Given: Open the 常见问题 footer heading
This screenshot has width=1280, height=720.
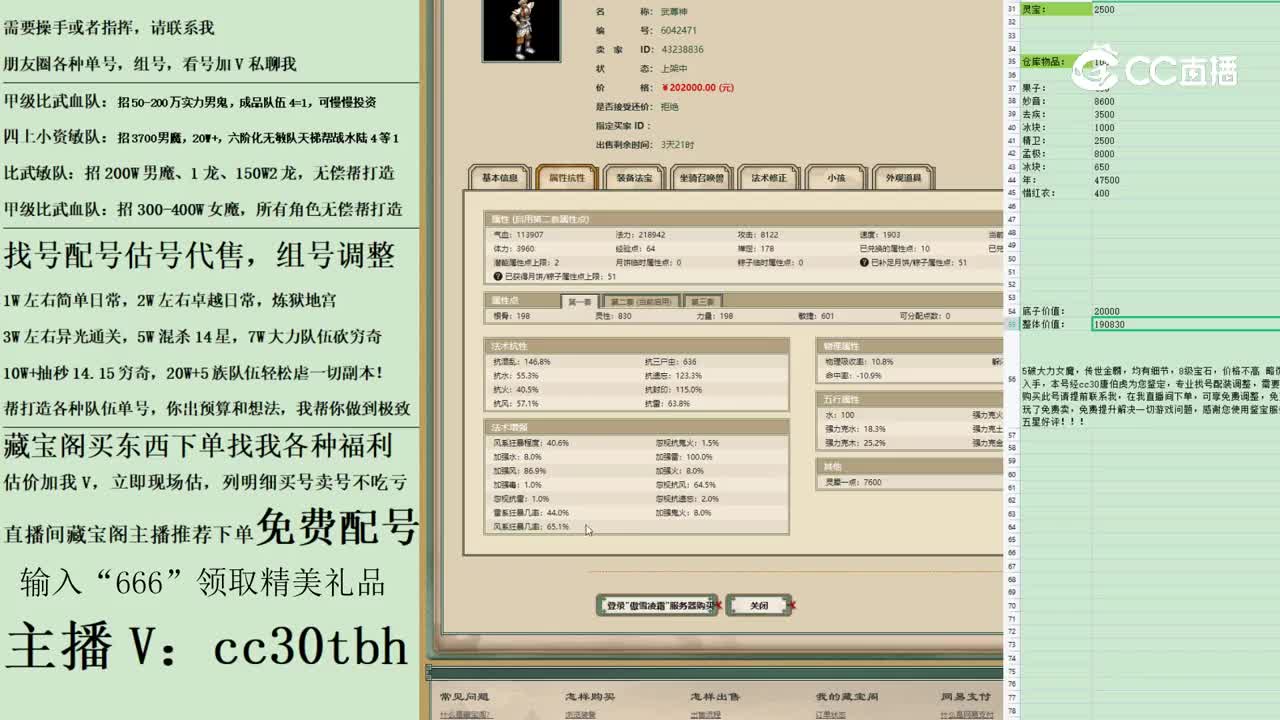Looking at the screenshot, I should 464,697.
